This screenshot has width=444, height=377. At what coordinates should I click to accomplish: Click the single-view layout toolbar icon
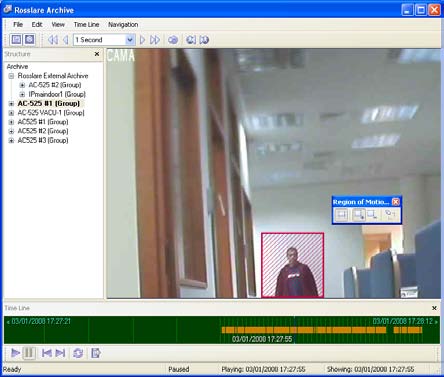16,40
